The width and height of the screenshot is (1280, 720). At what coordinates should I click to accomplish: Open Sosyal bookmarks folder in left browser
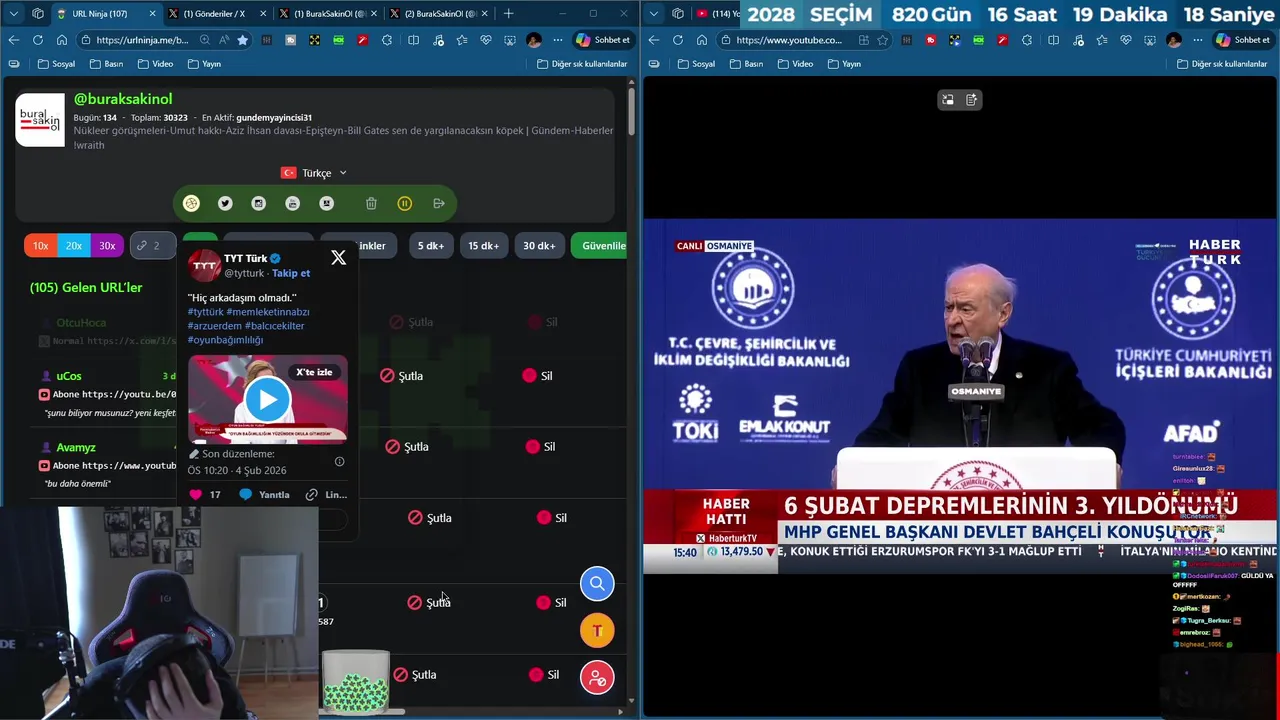pos(56,63)
